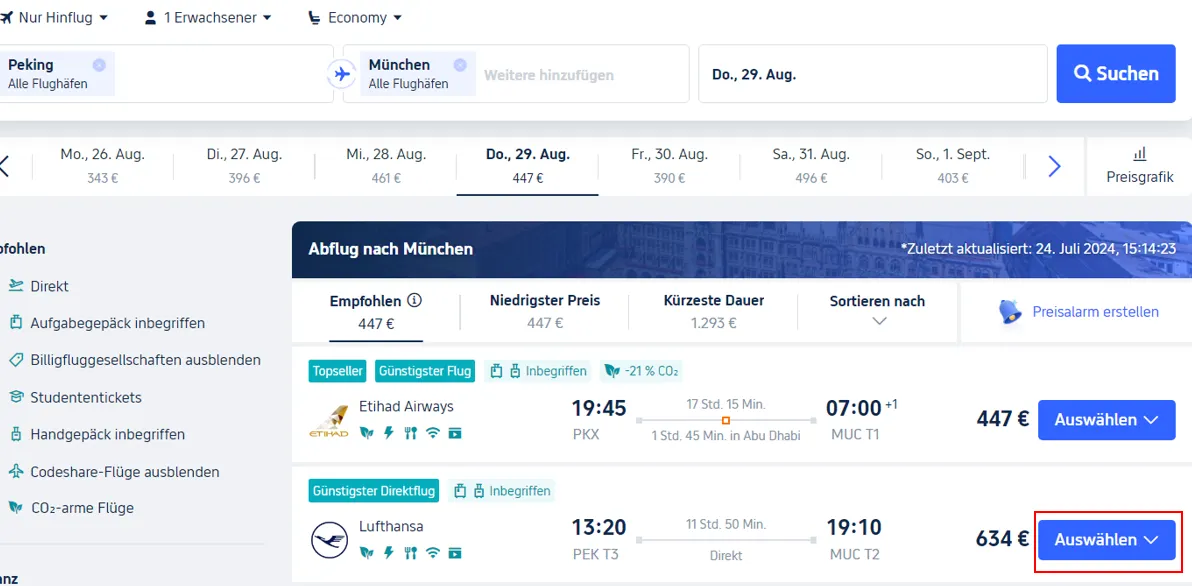1192x586 pixels.
Task: Open the Nur Hinflug trip type dropdown
Action: (55, 17)
